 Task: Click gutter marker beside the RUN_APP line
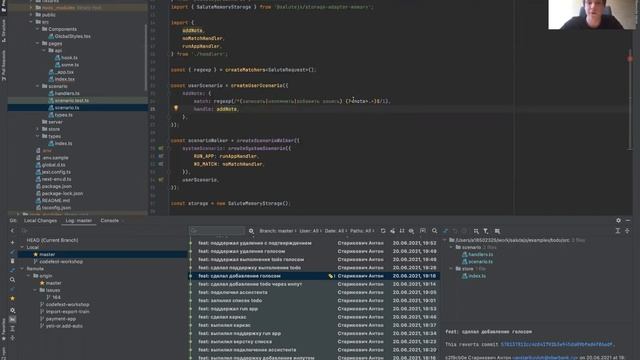161,156
